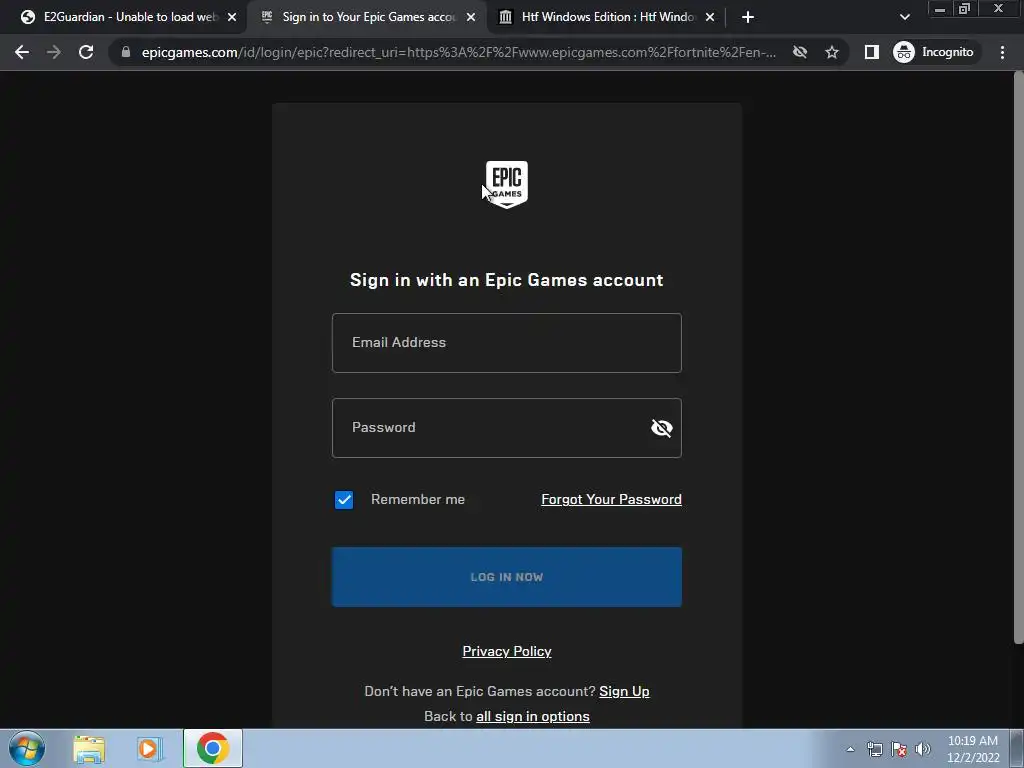Reload the Epic Games login page
The width and height of the screenshot is (1024, 768).
pos(86,52)
